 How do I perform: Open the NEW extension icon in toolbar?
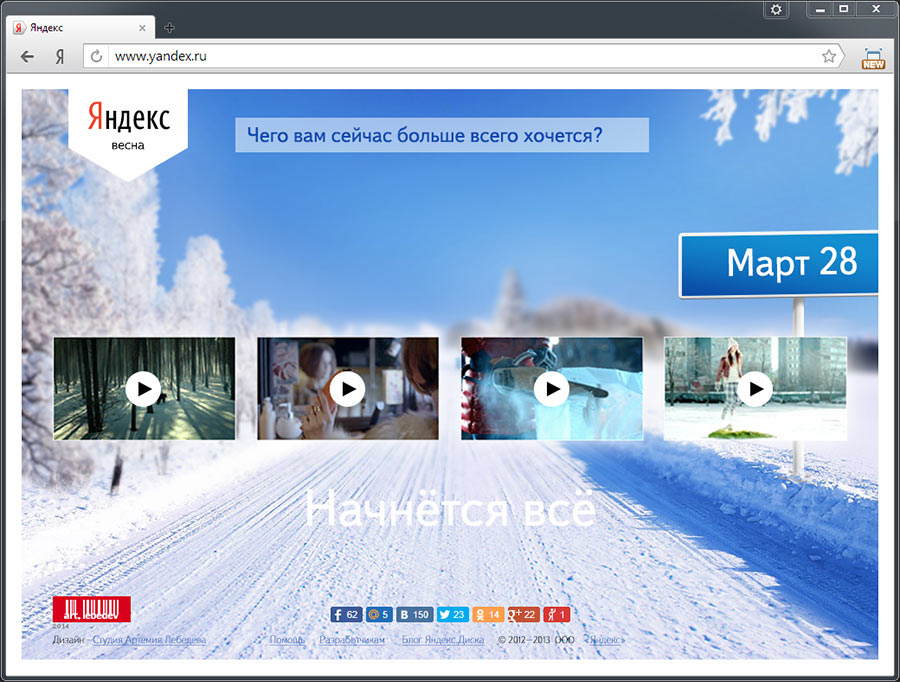pyautogui.click(x=873, y=58)
